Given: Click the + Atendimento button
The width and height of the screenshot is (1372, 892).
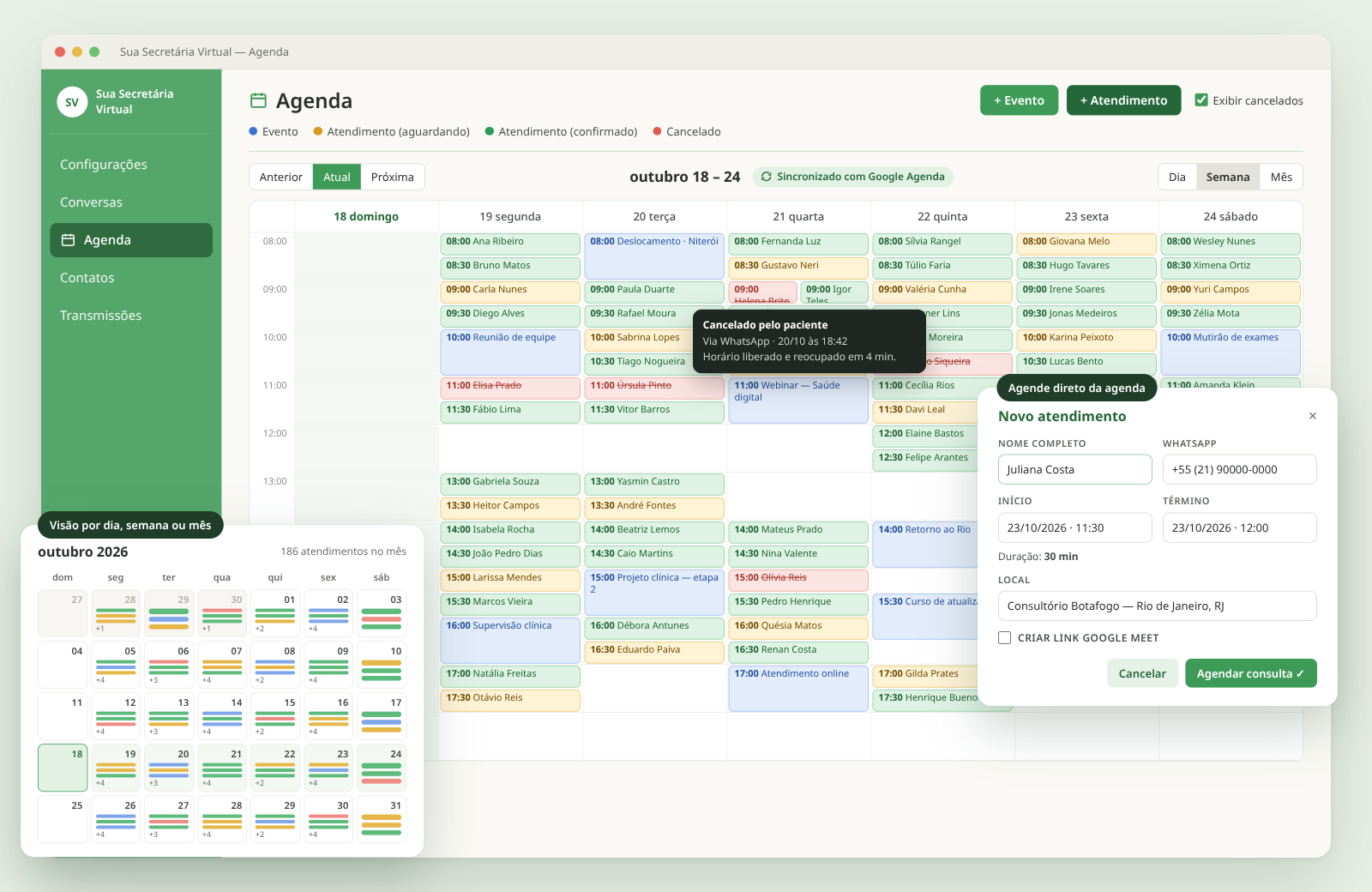Looking at the screenshot, I should (x=1123, y=100).
